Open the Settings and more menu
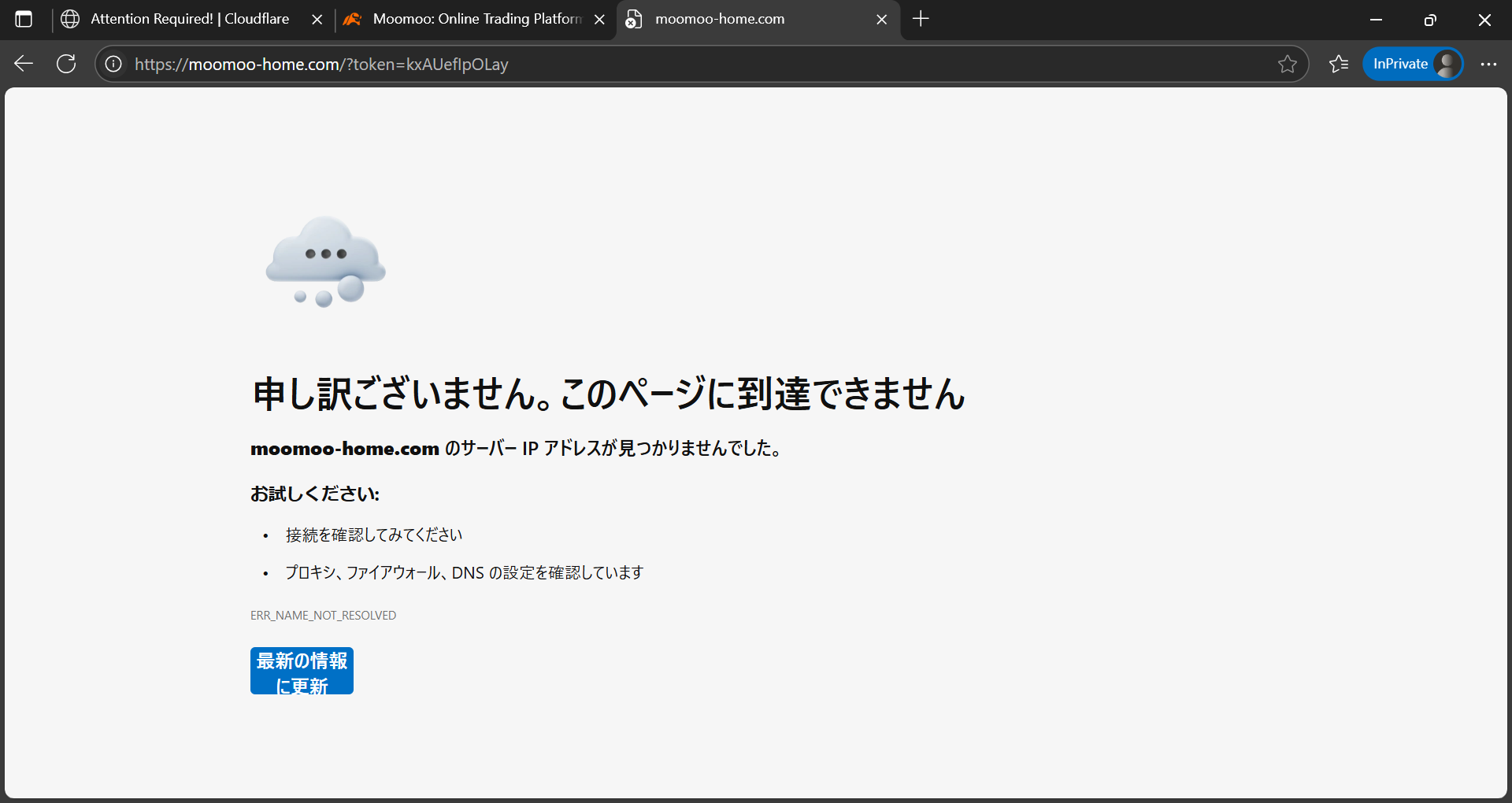 click(1488, 64)
